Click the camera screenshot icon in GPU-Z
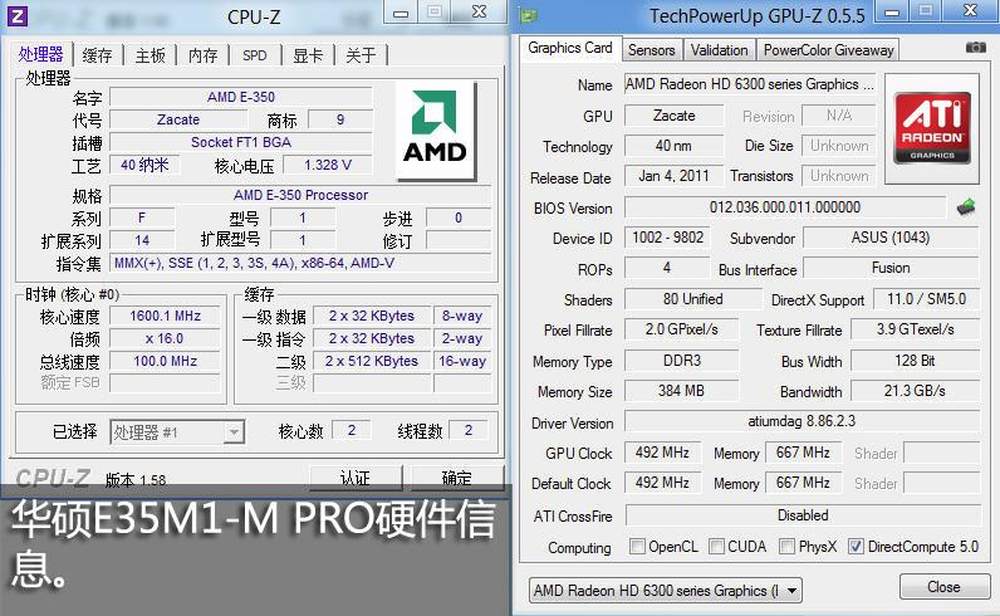This screenshot has width=1000, height=616. pos(975,48)
